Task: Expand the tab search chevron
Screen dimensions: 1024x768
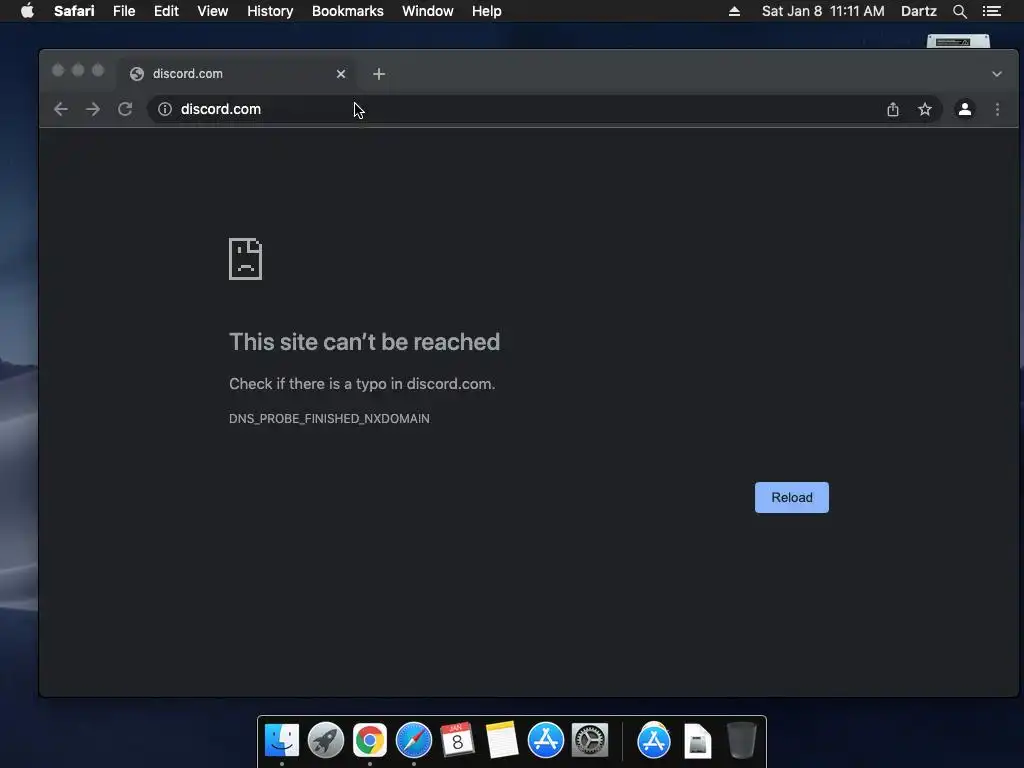Action: tap(997, 74)
